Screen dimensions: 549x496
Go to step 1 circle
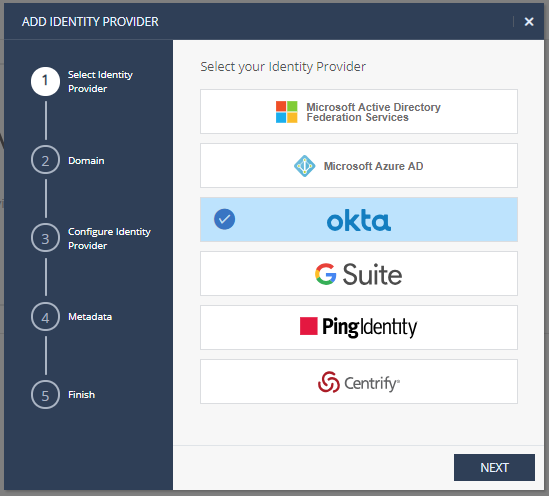coord(45,82)
